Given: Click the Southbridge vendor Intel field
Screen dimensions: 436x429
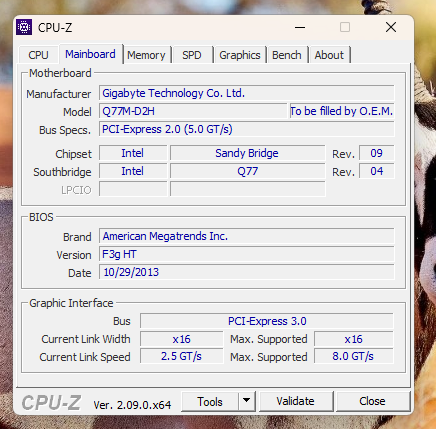Looking at the screenshot, I should 133,171.
